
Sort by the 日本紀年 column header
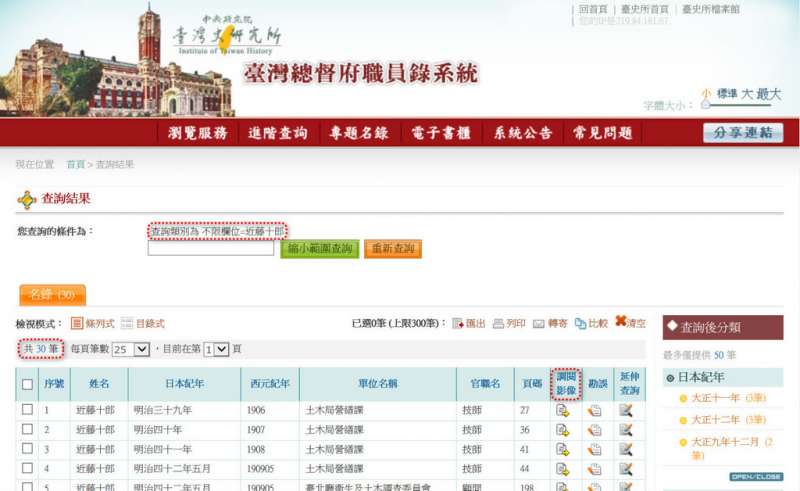(x=184, y=384)
